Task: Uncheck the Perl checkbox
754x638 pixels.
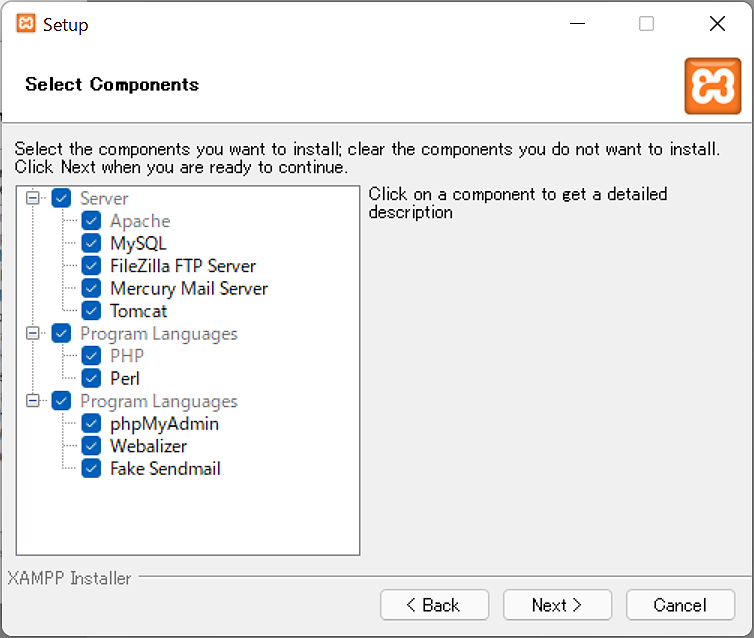Action: [x=92, y=379]
